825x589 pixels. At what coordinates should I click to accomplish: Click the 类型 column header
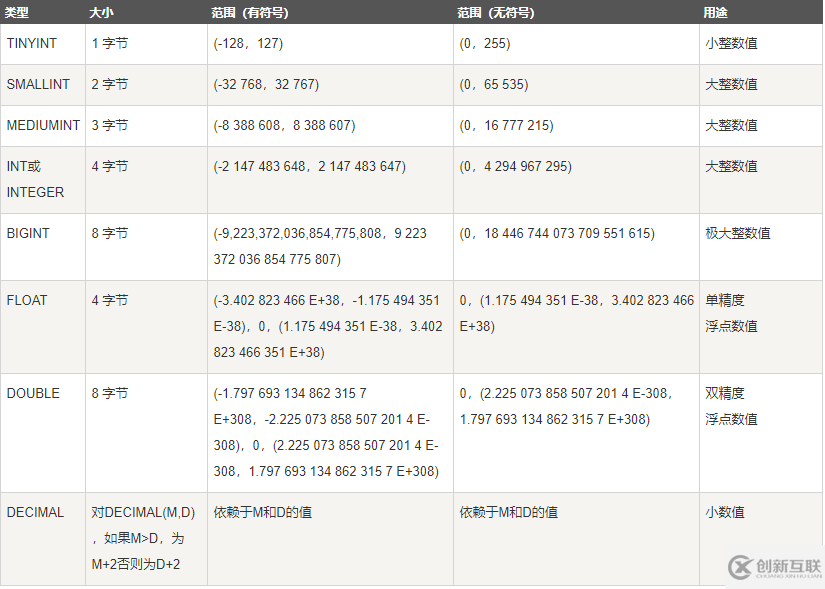click(18, 12)
